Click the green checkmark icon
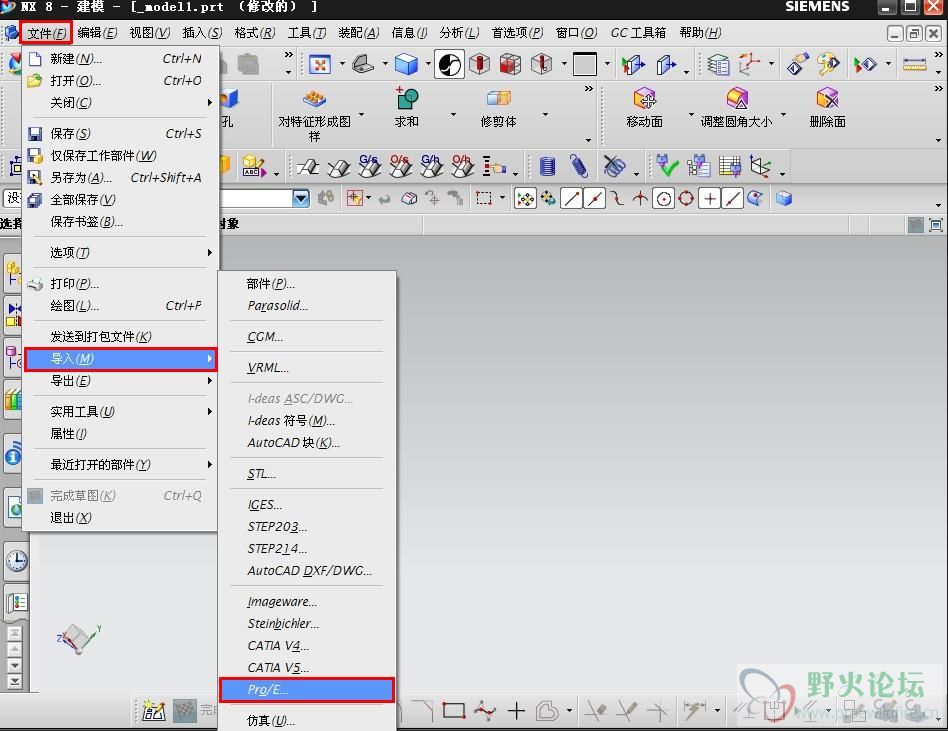This screenshot has height=731, width=948. pos(667,166)
